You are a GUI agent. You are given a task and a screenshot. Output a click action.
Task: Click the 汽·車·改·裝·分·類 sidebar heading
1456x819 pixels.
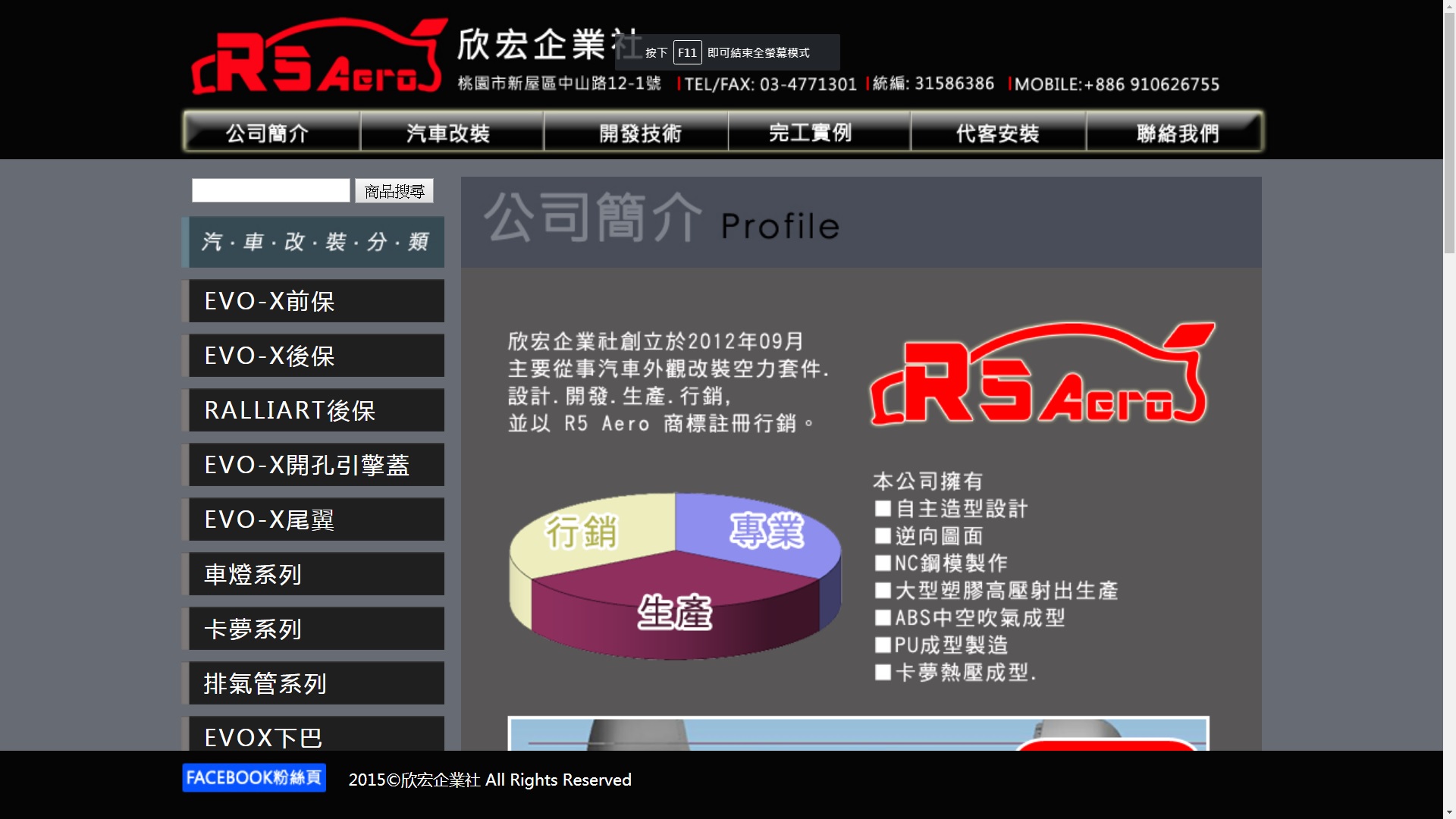pos(313,242)
